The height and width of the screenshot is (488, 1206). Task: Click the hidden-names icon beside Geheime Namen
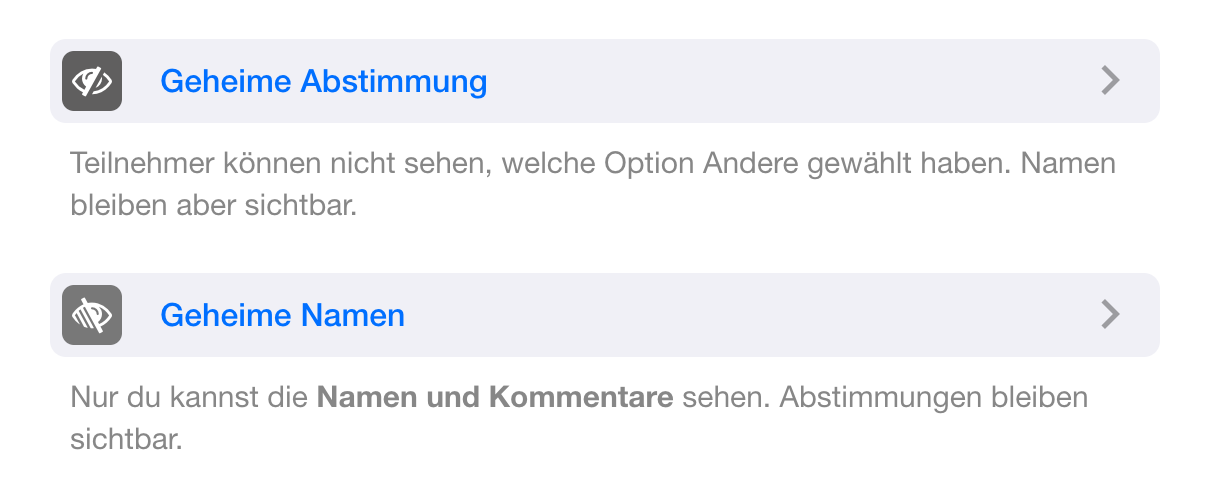pos(91,315)
